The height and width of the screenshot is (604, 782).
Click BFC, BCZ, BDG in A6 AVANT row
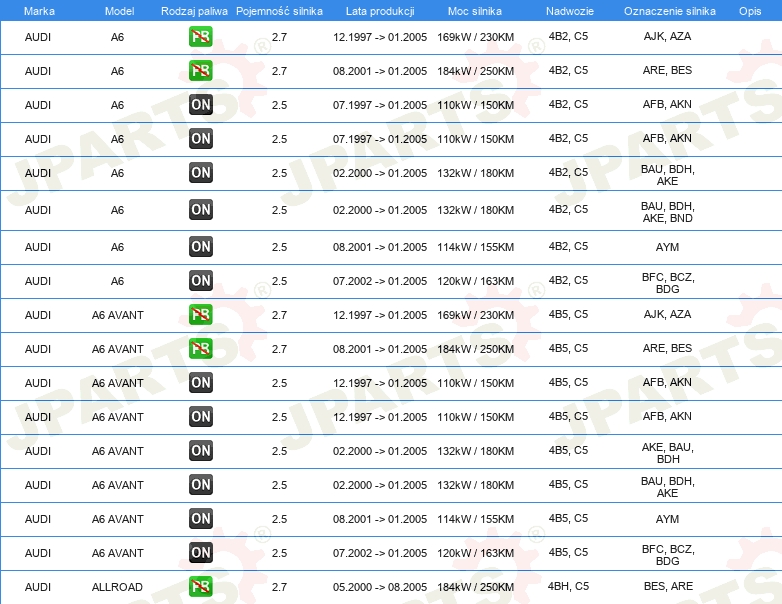[x=668, y=555]
